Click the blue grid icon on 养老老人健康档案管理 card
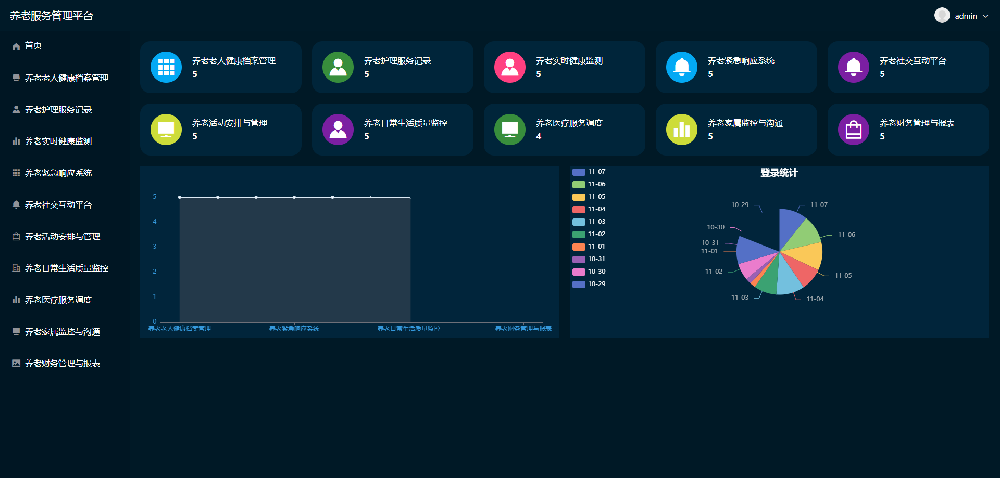Viewport: 1000px width, 478px height. click(x=166, y=67)
